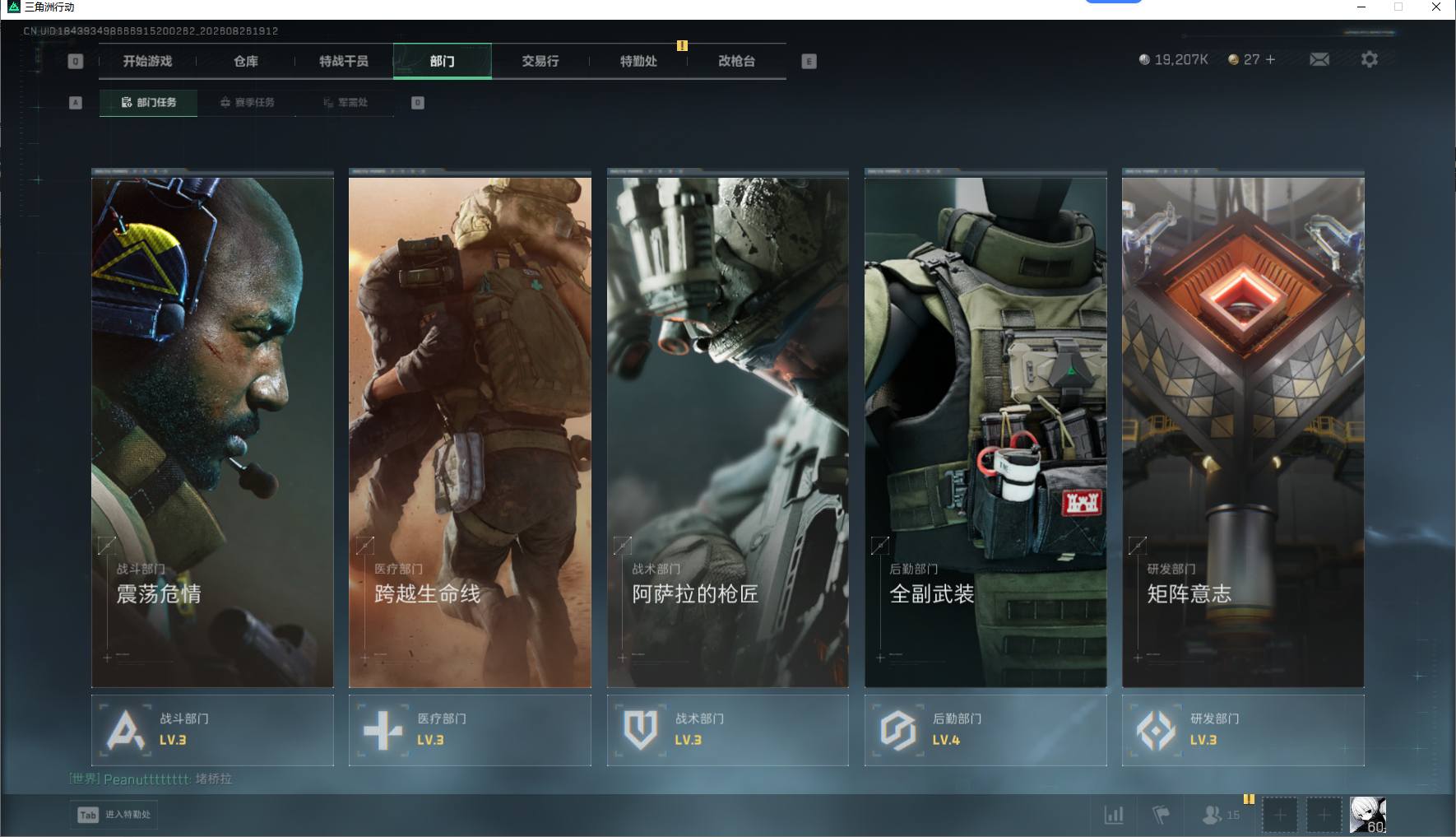Click the Tab 进入特勤处 button
Screen dimensions: 1456x837
[114, 815]
